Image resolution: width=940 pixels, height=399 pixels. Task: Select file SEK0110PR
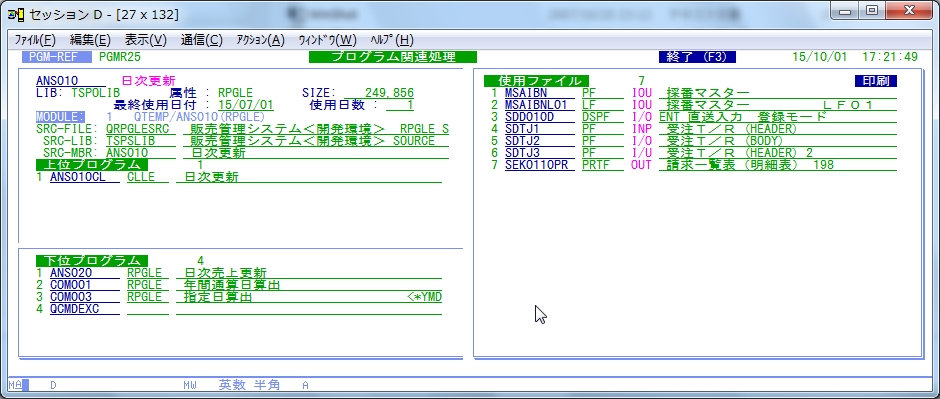tap(540, 165)
